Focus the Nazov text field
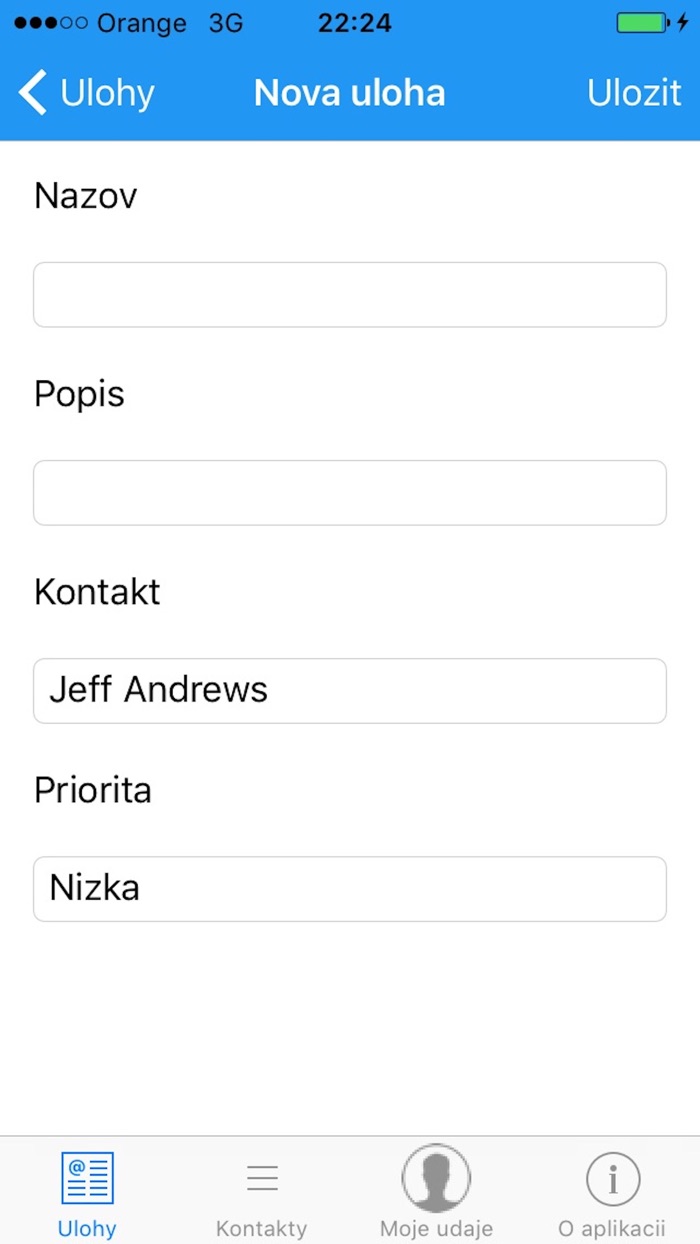 pos(350,294)
